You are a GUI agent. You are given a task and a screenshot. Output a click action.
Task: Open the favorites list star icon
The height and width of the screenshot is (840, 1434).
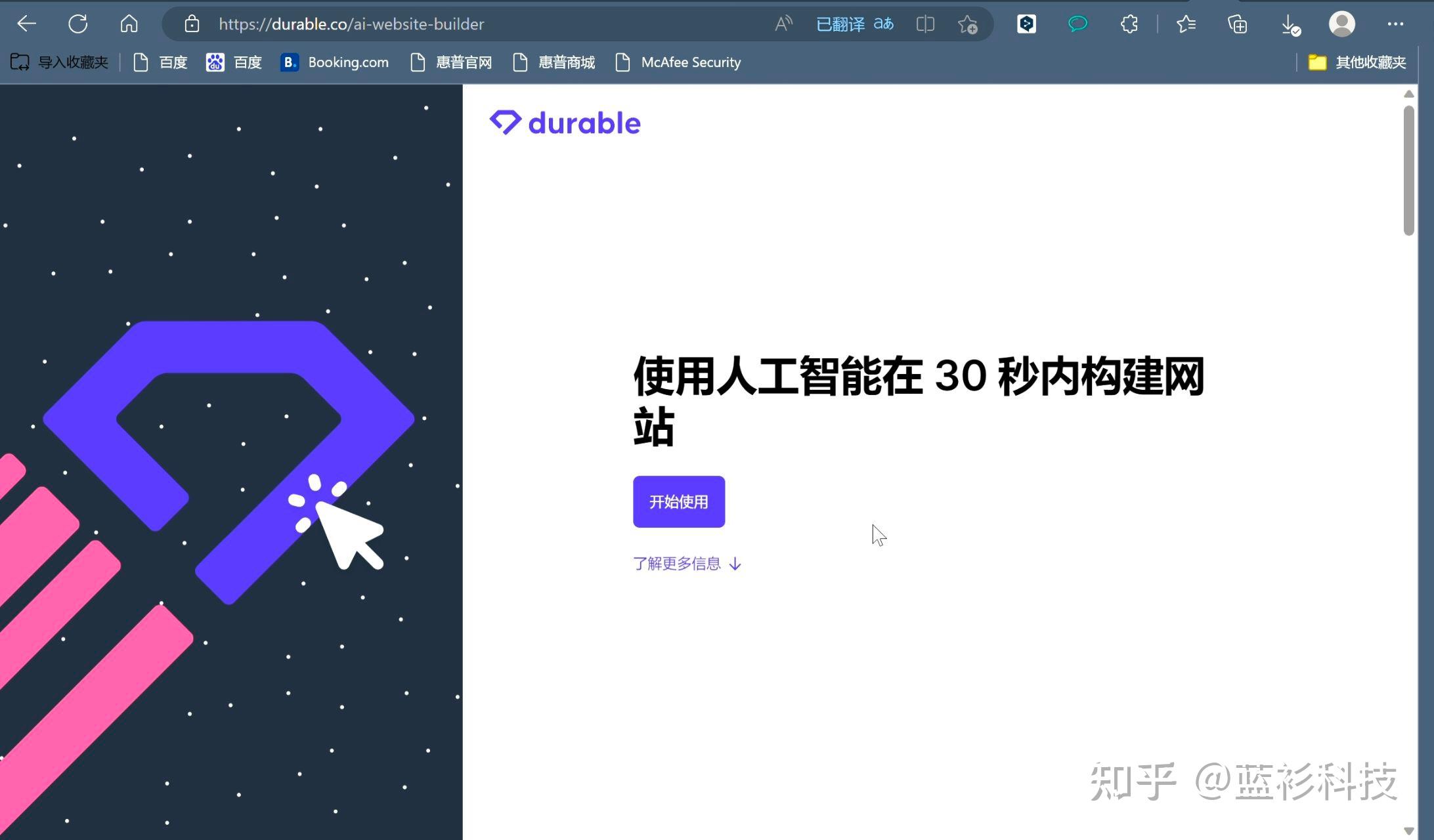pyautogui.click(x=1186, y=24)
